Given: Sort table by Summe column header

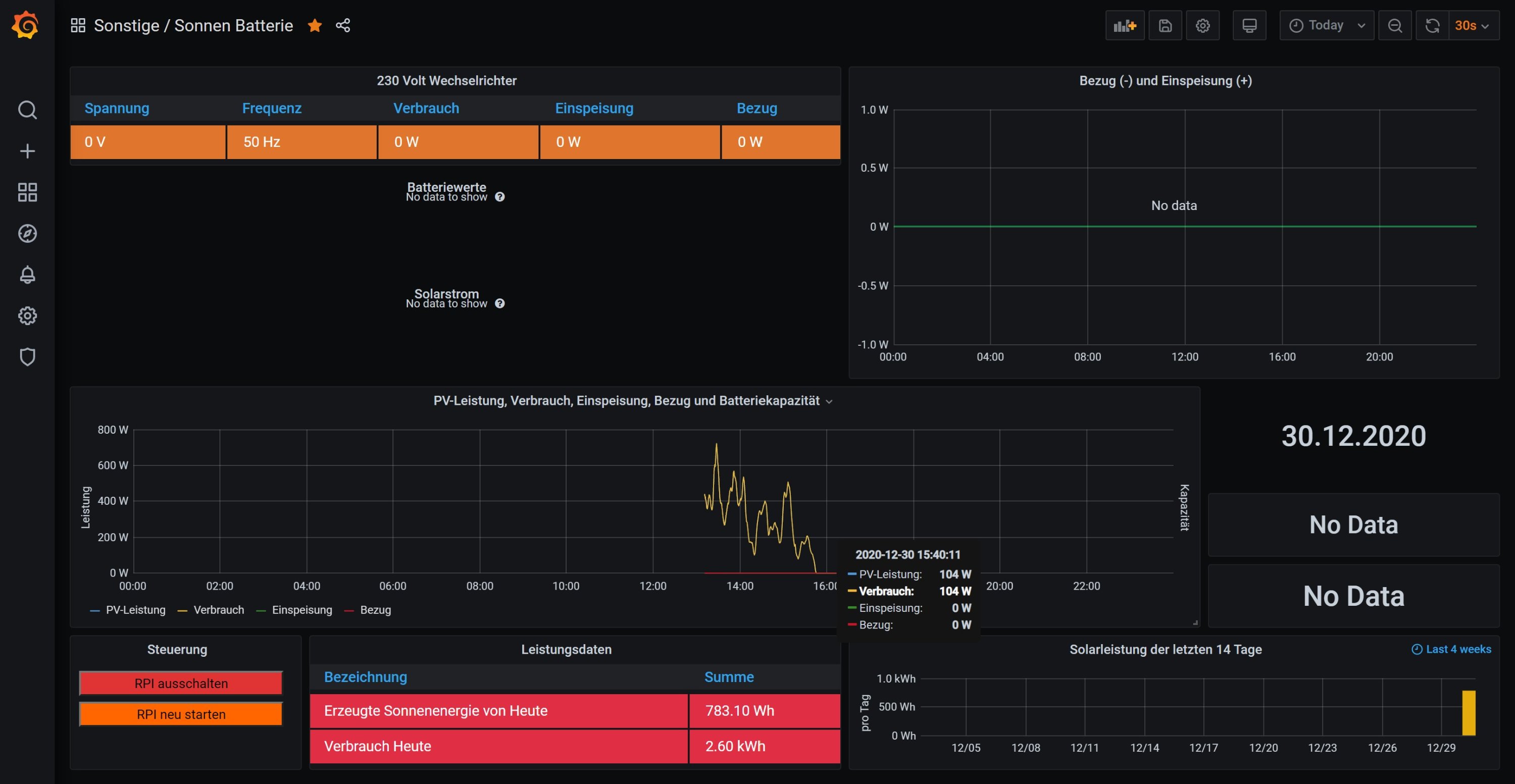Looking at the screenshot, I should click(729, 677).
